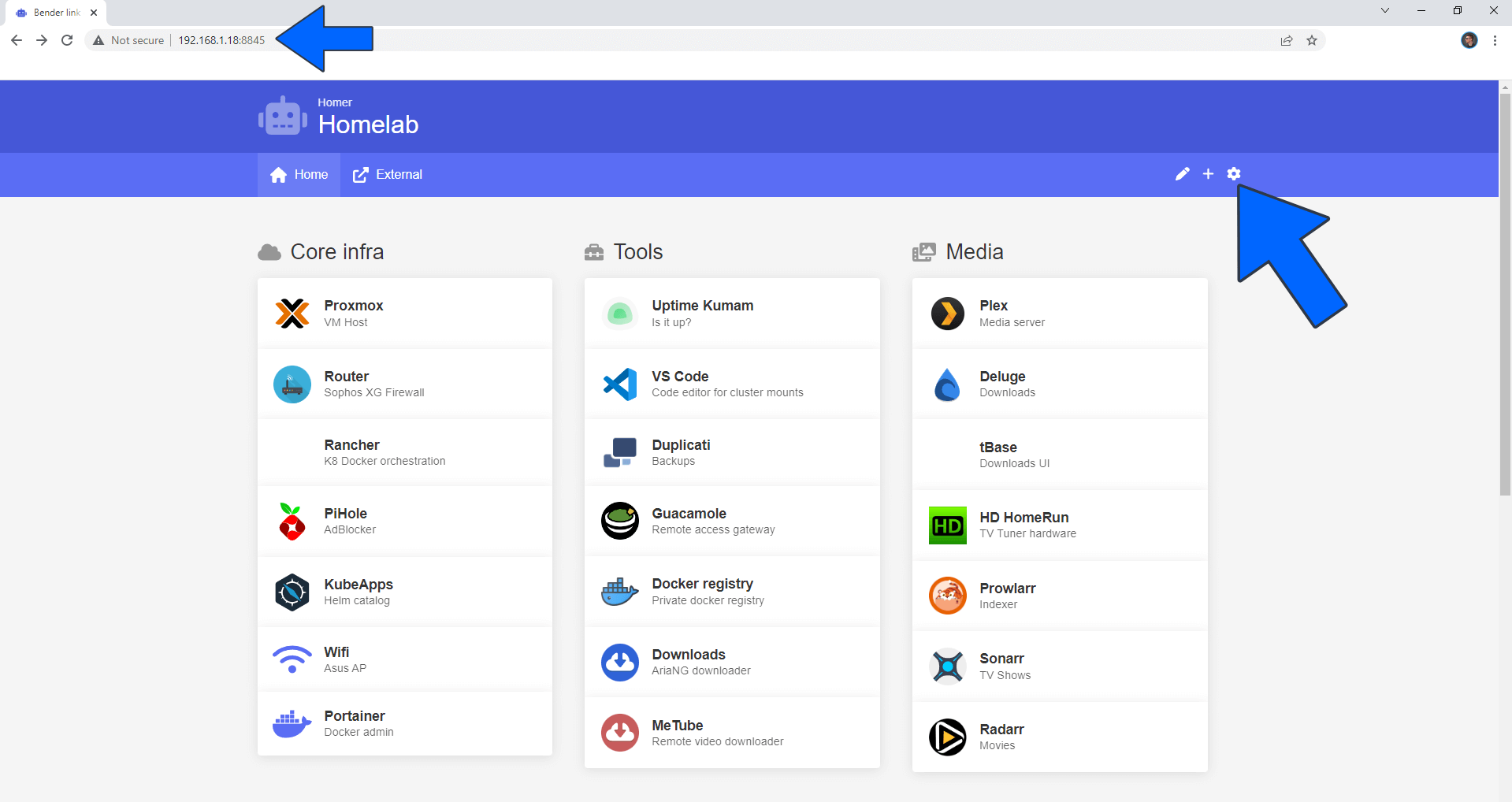
Task: Reload the page
Action: 67,40
